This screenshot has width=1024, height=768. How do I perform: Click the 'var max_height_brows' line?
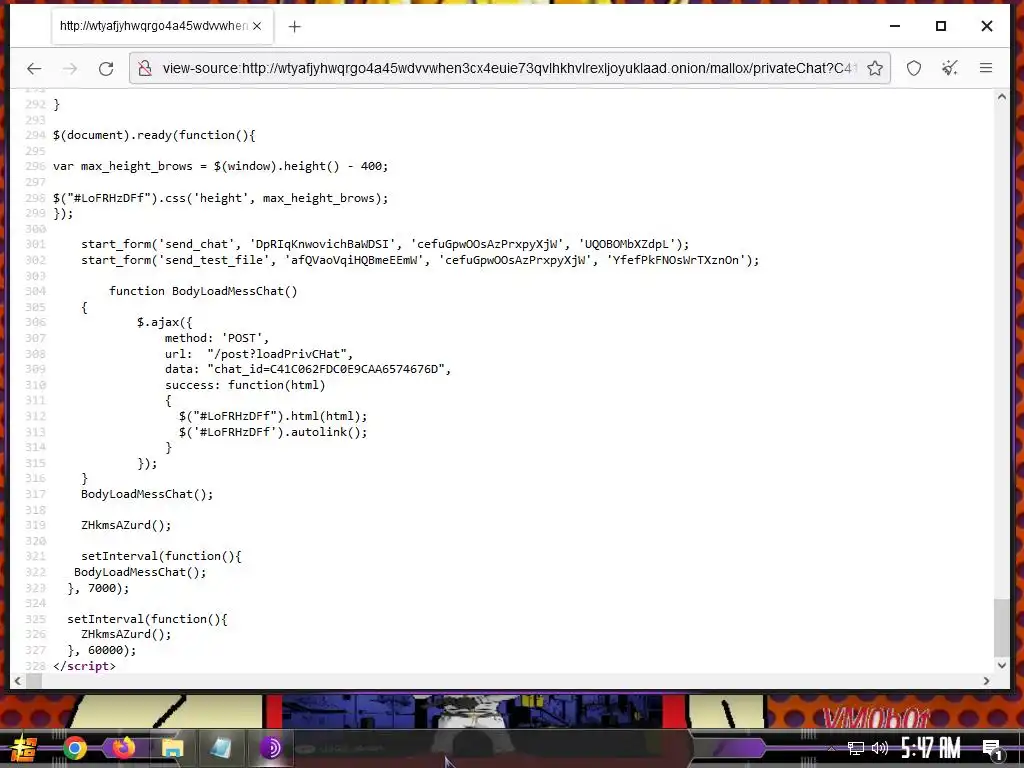coord(220,167)
